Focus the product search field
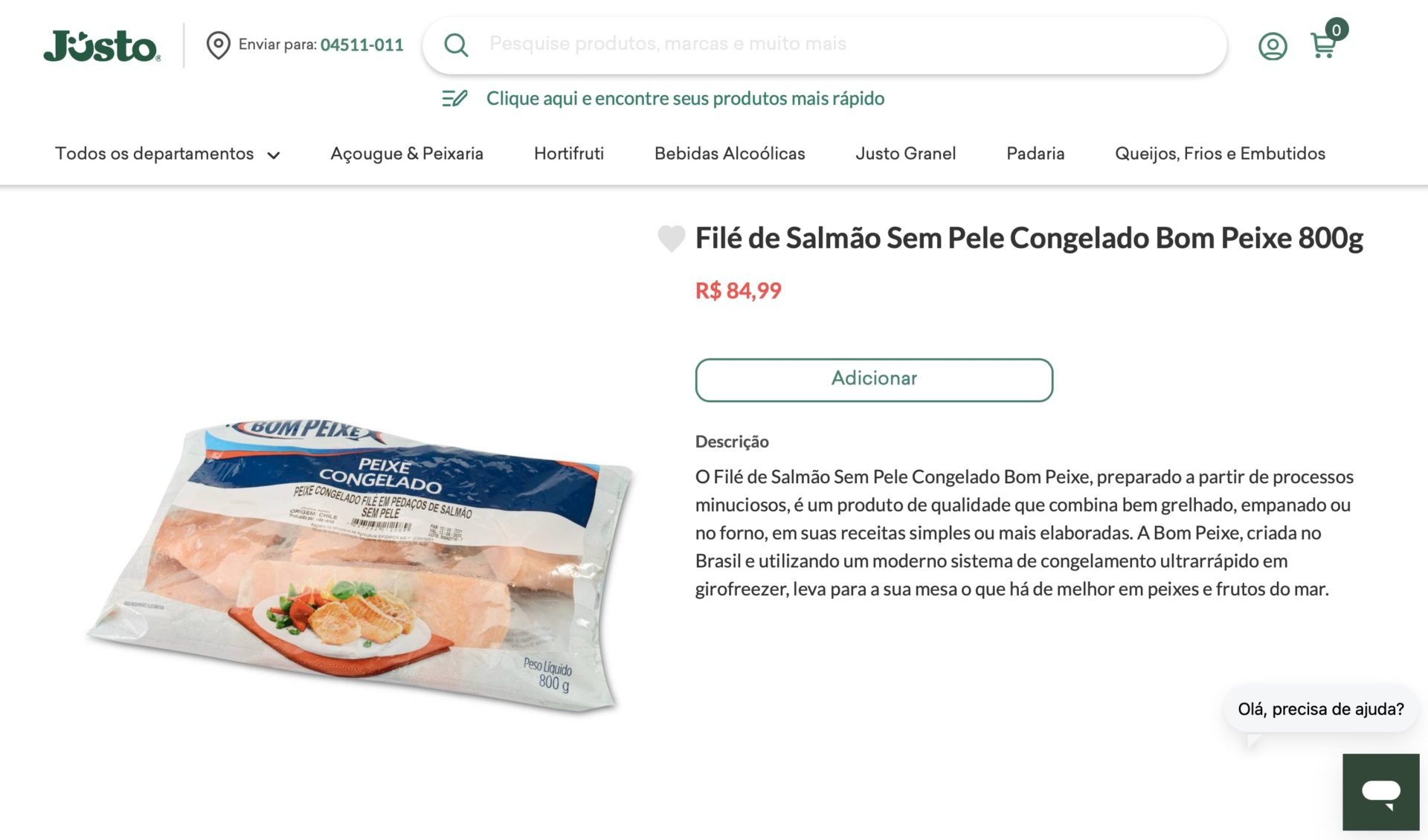The width and height of the screenshot is (1428, 840). pyautogui.click(x=824, y=45)
